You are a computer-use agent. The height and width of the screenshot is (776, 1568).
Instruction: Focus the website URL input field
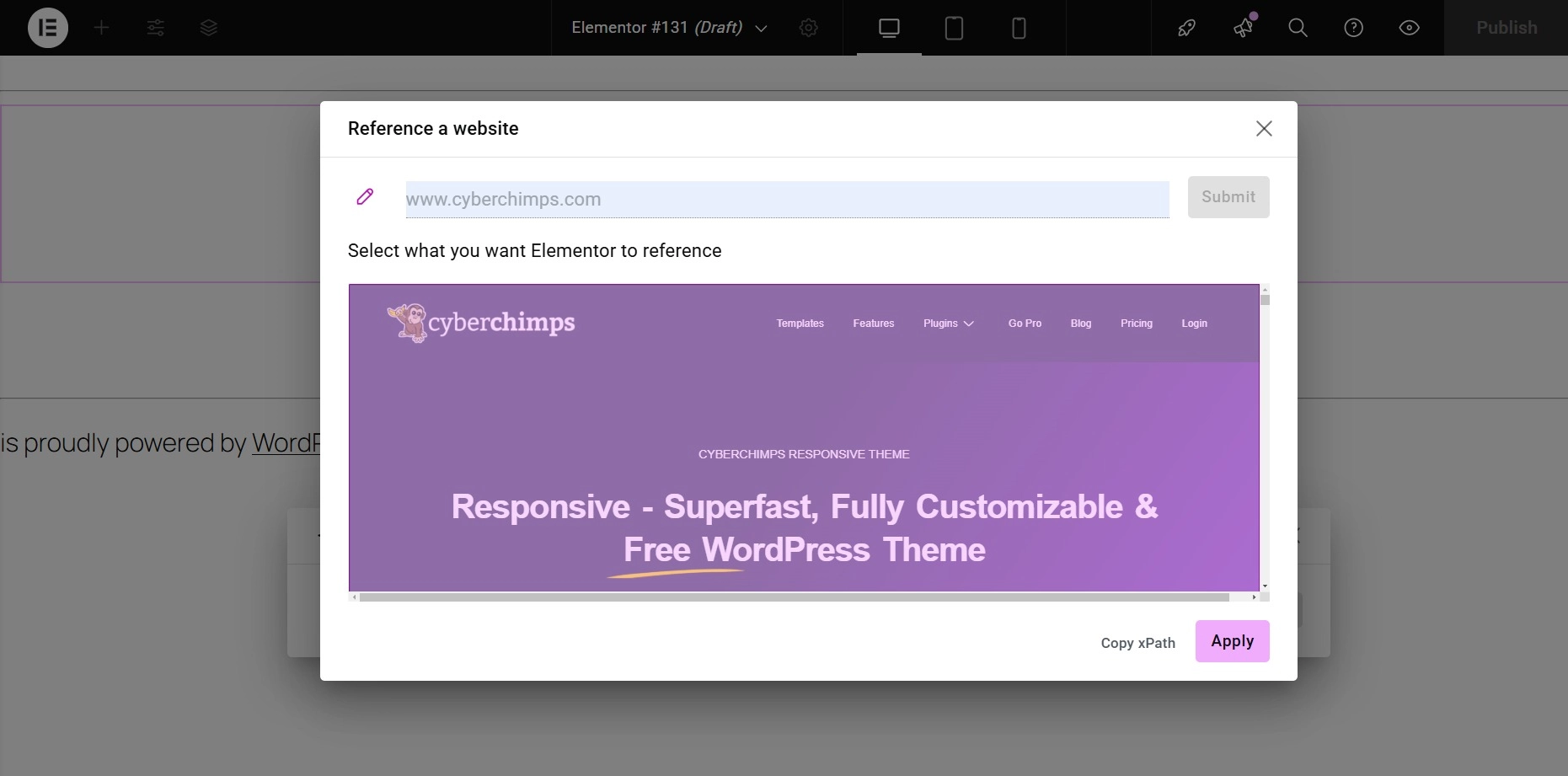787,199
